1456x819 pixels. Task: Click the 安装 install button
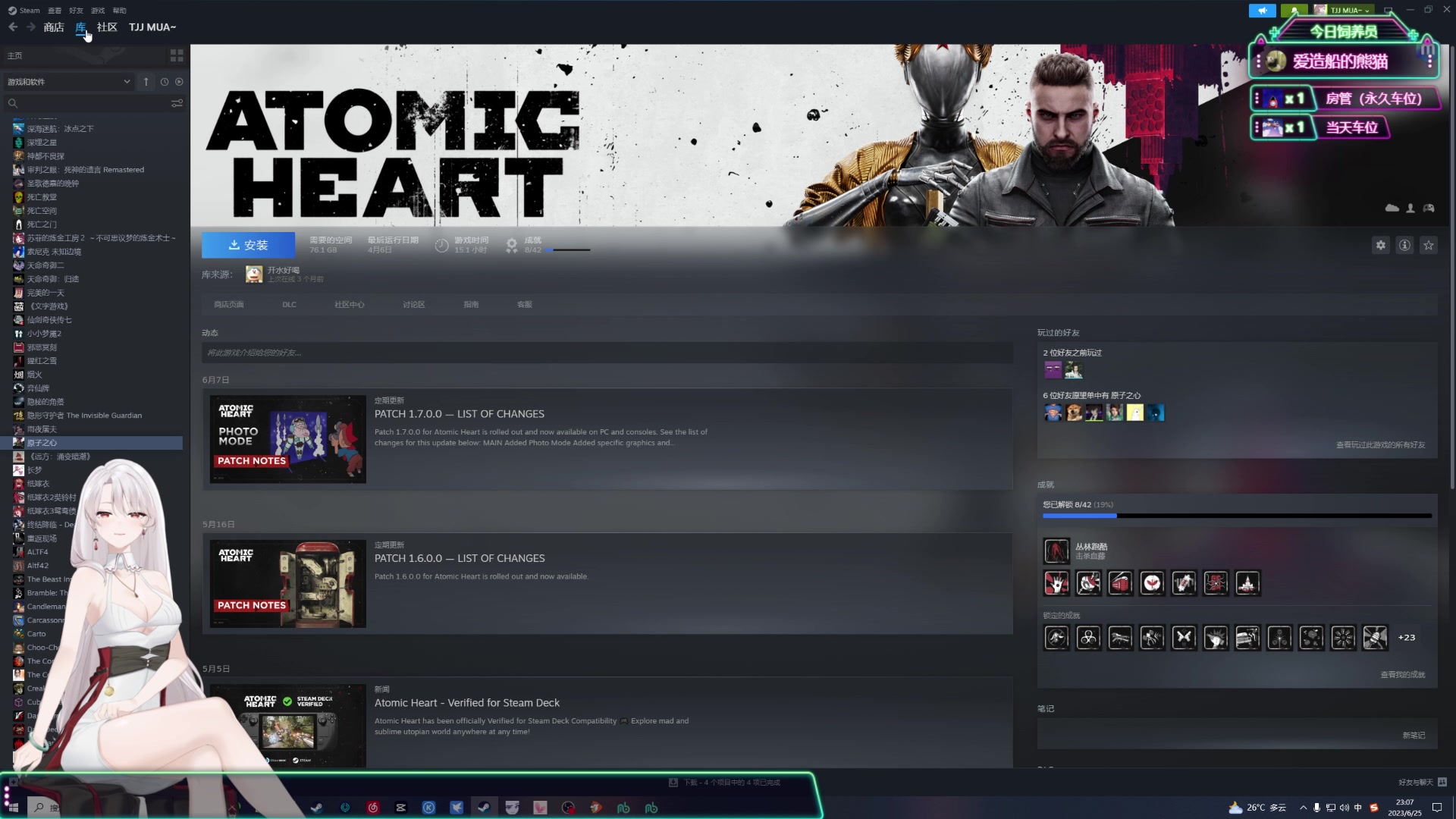tap(248, 245)
